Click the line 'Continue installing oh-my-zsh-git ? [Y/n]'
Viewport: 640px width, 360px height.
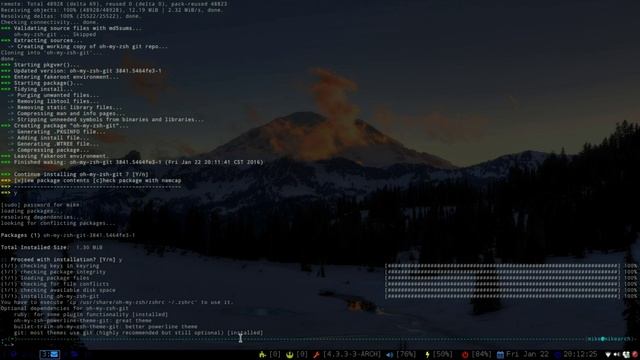[81, 174]
